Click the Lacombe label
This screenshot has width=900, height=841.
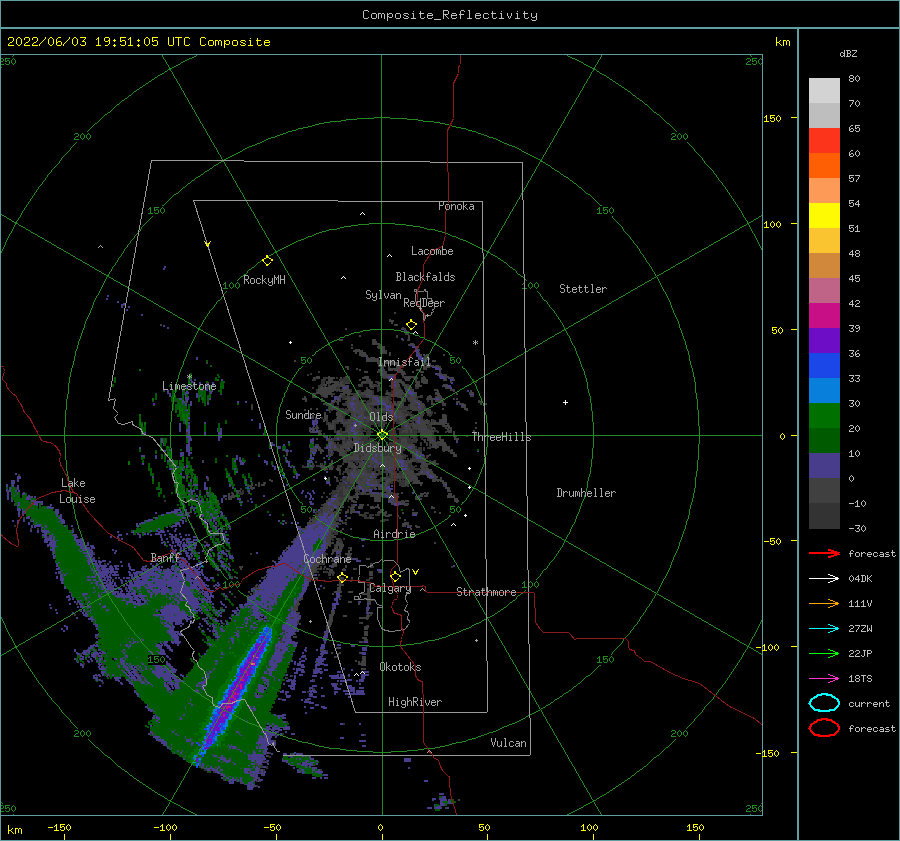click(432, 251)
